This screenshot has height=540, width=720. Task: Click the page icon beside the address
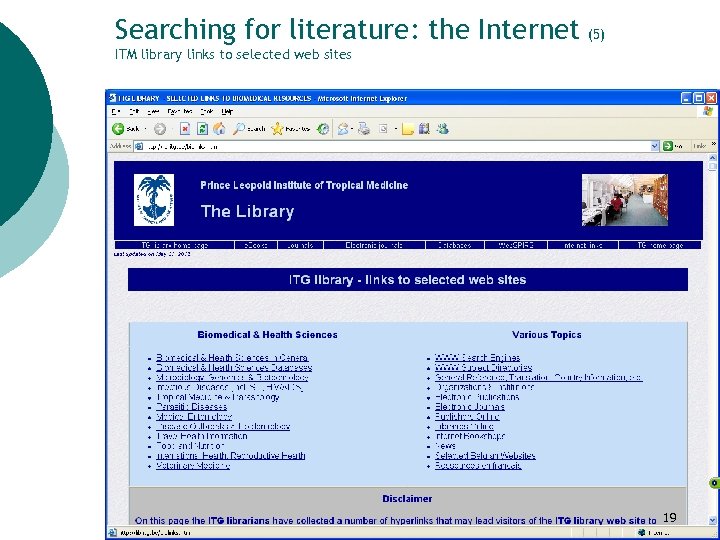139,146
